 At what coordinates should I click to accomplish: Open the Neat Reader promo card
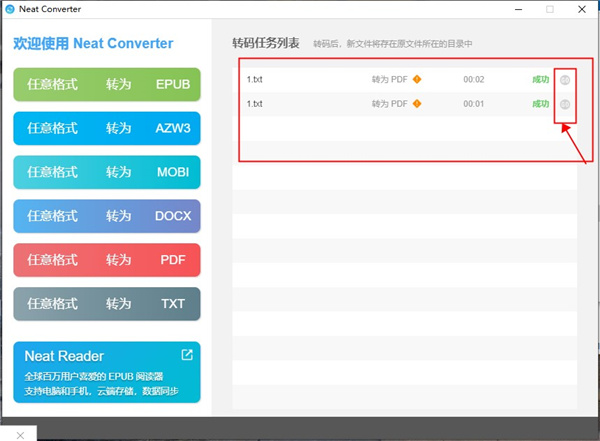pyautogui.click(x=107, y=372)
